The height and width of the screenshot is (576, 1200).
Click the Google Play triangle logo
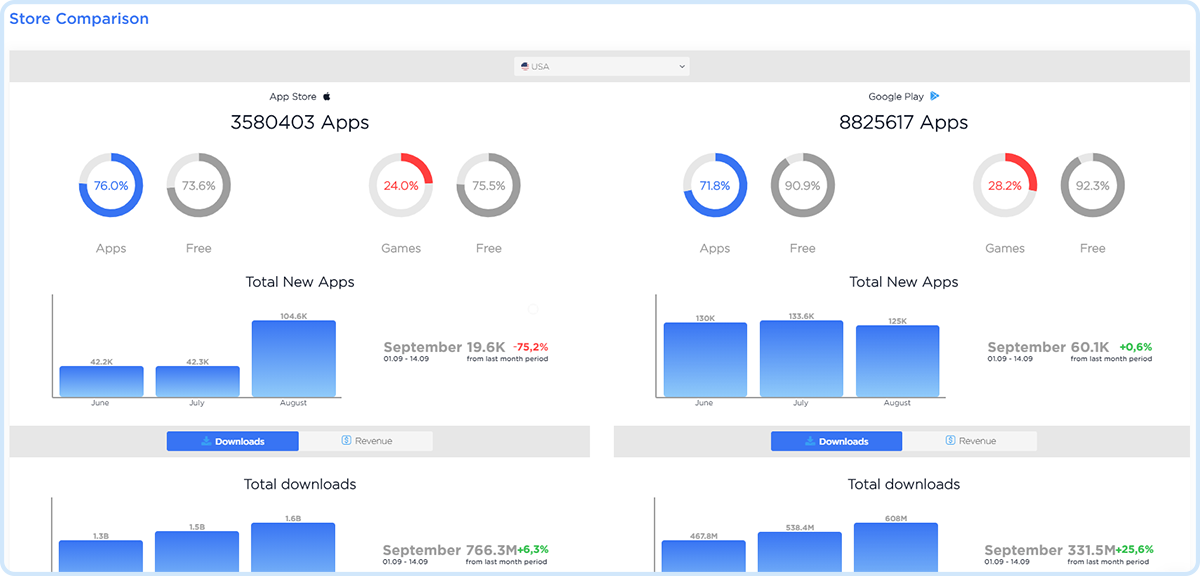click(x=935, y=97)
